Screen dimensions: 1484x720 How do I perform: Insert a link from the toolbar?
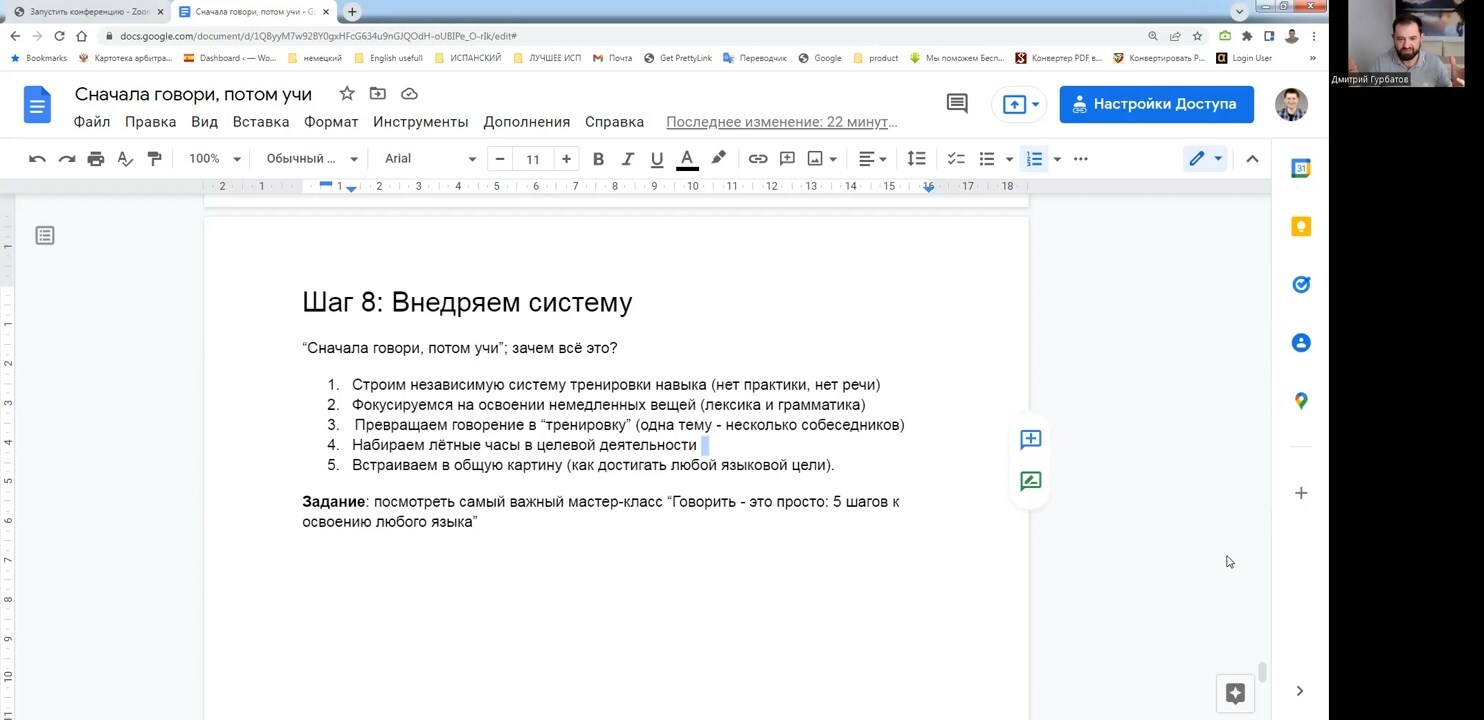758,159
